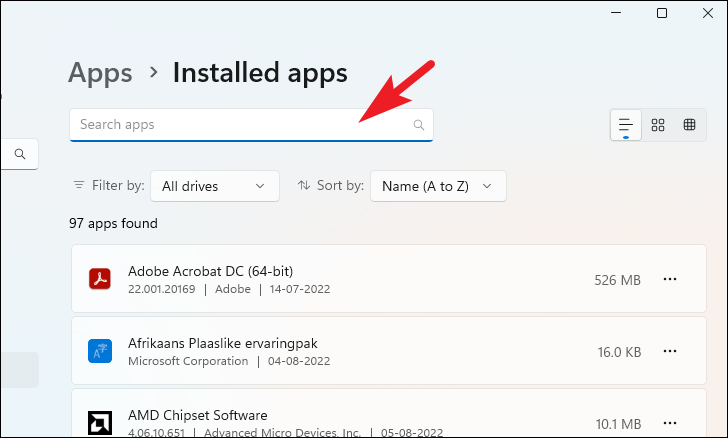Switch to table view layout
The height and width of the screenshot is (438, 728).
689,124
